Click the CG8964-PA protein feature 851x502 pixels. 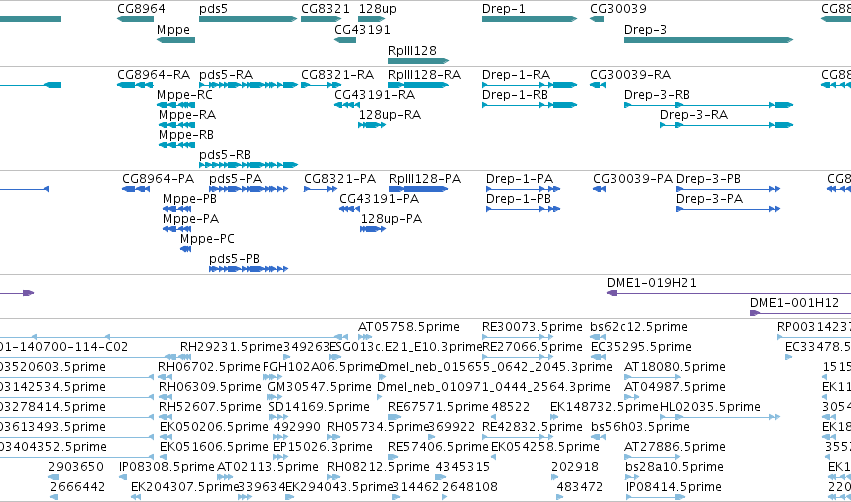click(x=136, y=189)
